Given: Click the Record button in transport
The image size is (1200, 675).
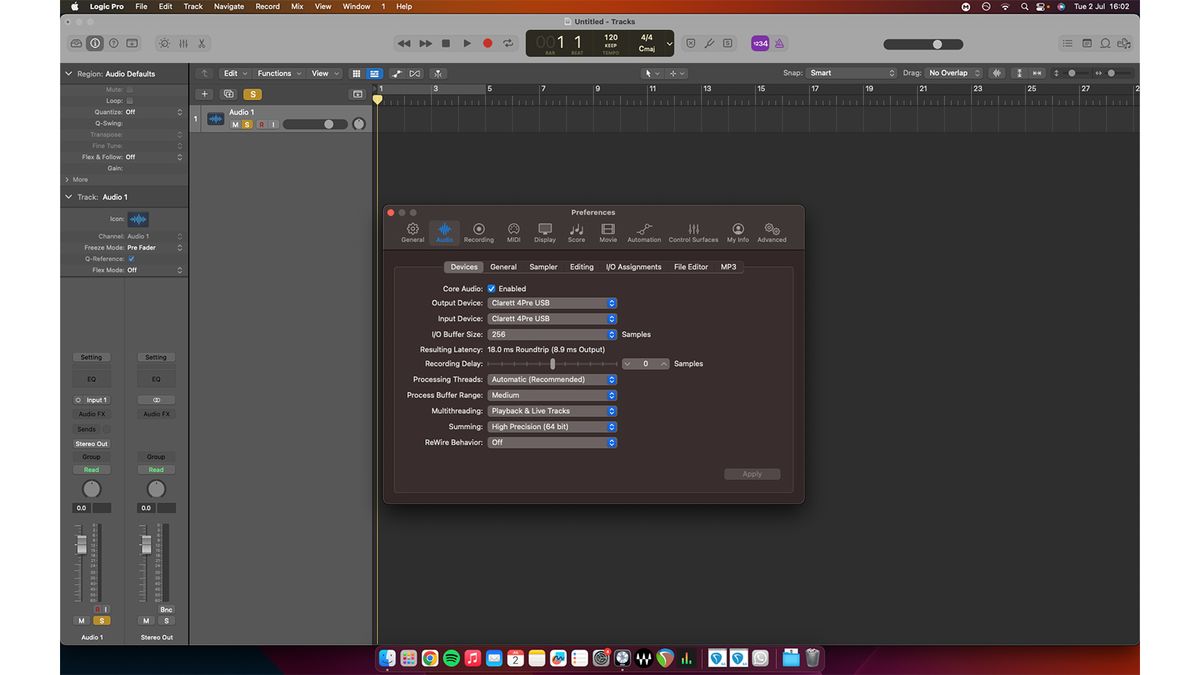Looking at the screenshot, I should [x=487, y=43].
